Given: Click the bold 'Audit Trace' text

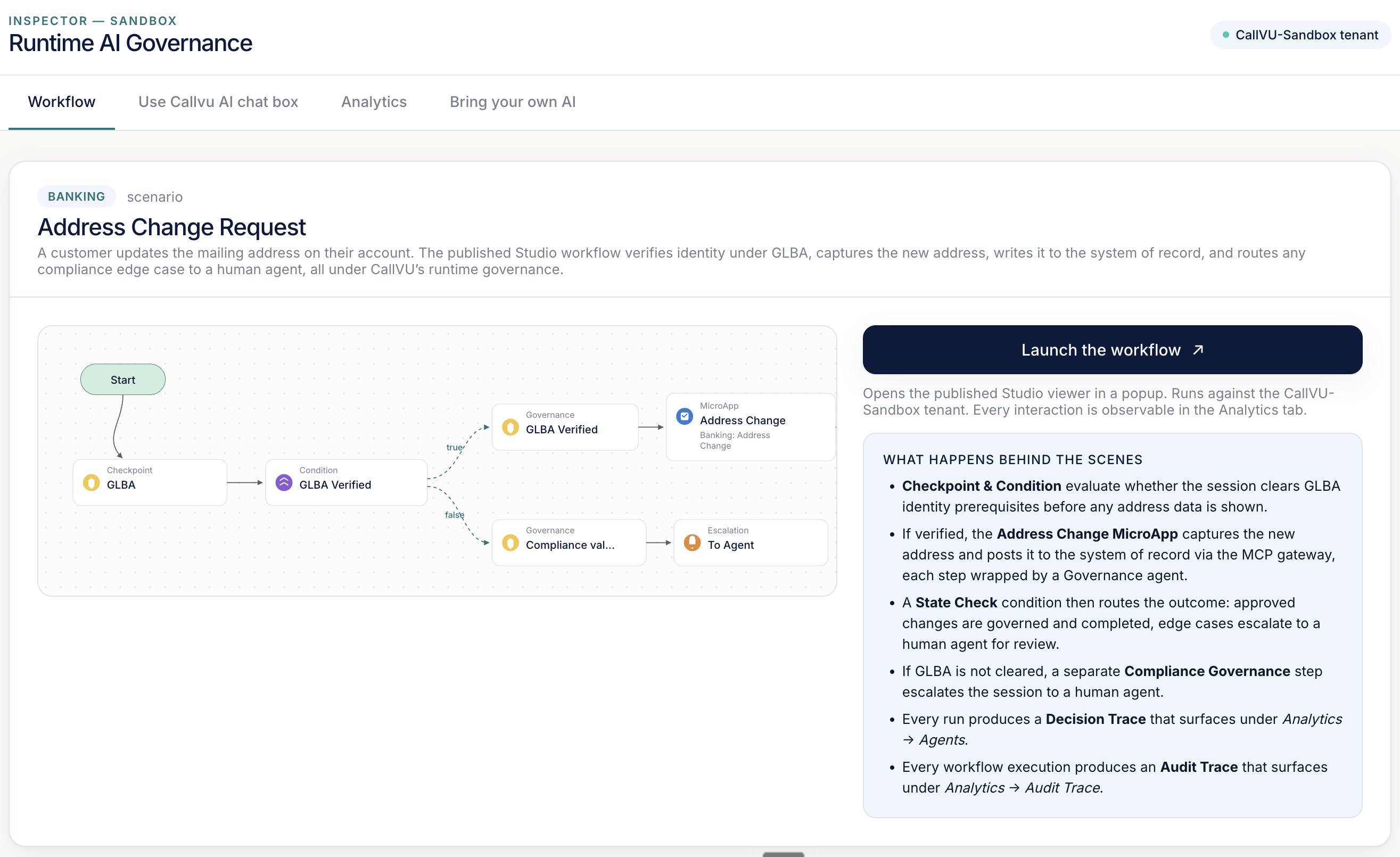Looking at the screenshot, I should 1199,767.
